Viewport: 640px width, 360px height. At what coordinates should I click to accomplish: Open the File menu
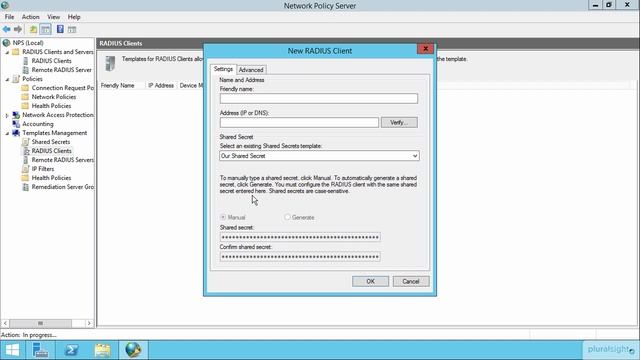(9, 17)
